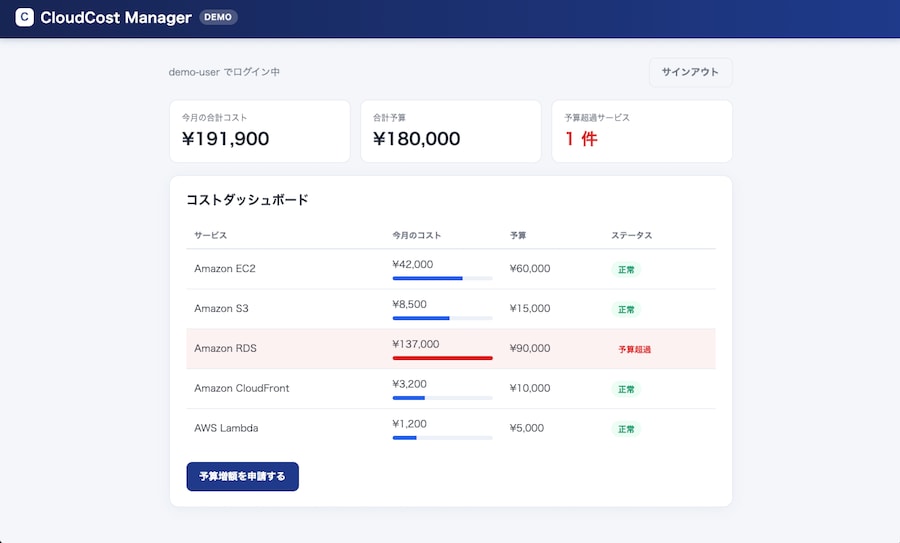Click the 合計予算 ¥180,000 card
Image resolution: width=900 pixels, height=543 pixels.
coord(451,131)
